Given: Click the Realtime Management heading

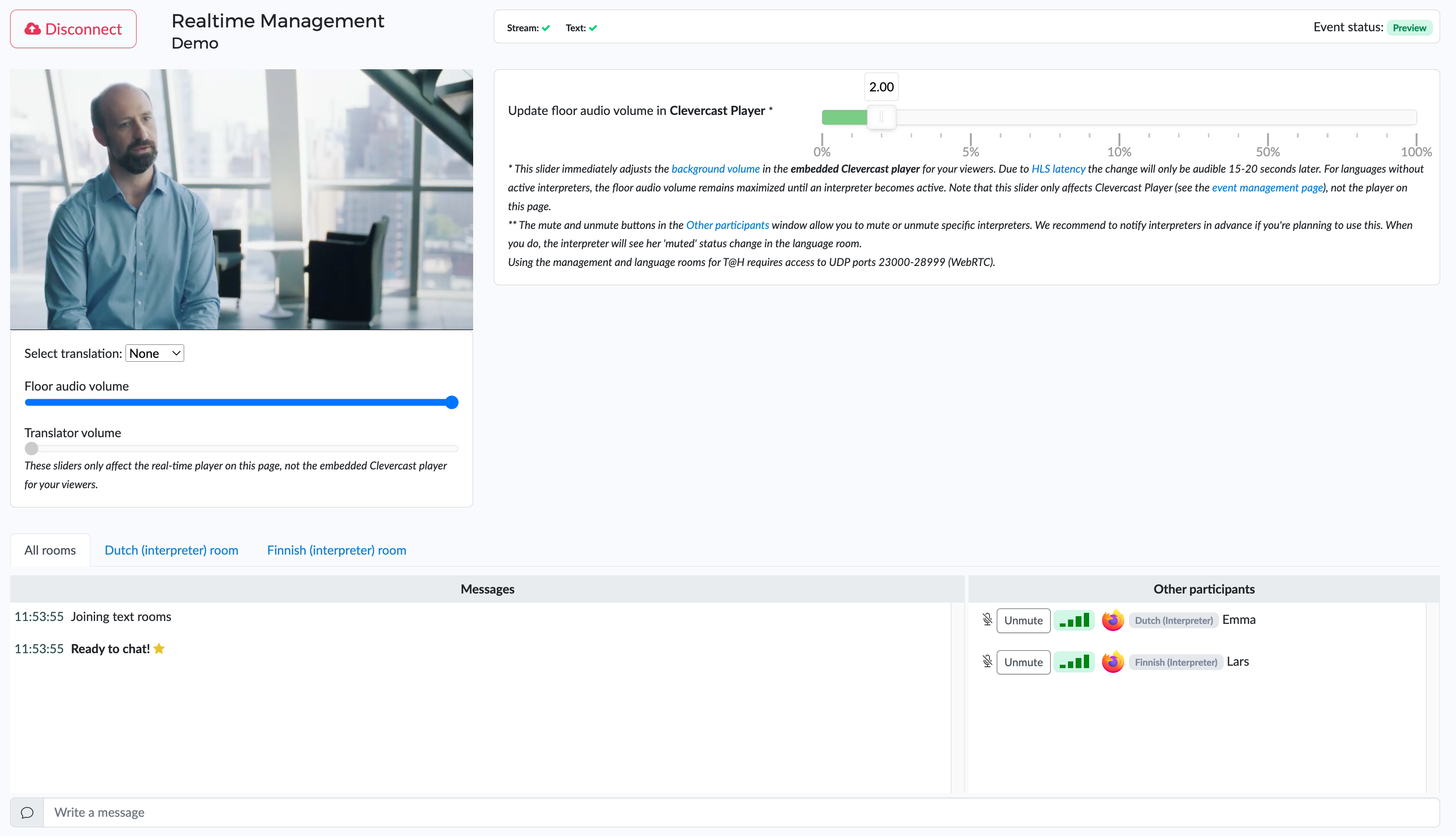Looking at the screenshot, I should 278,21.
